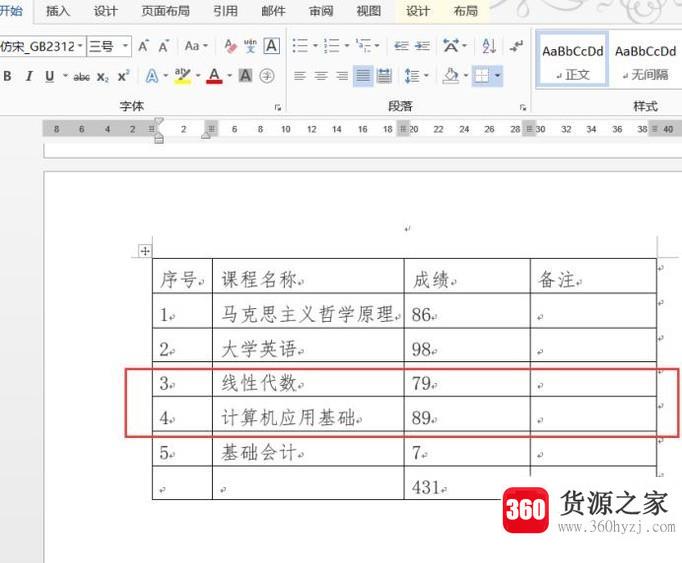Apply the 正文 style
The image size is (682, 563).
click(x=572, y=60)
